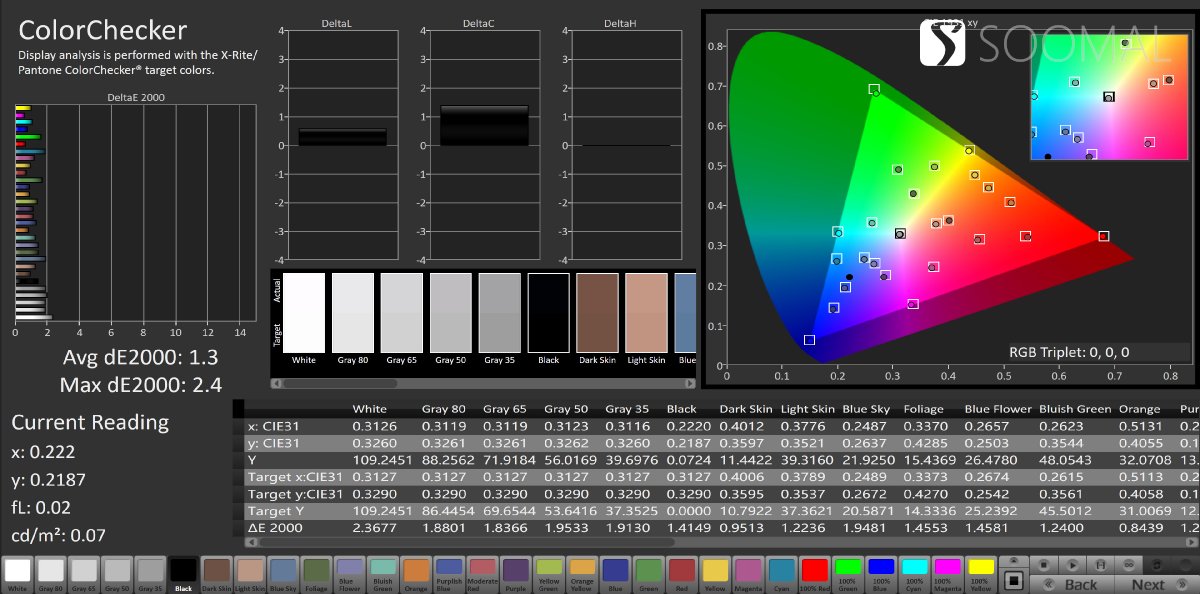
Task: Select the square patch window size icon
Action: point(1014,580)
